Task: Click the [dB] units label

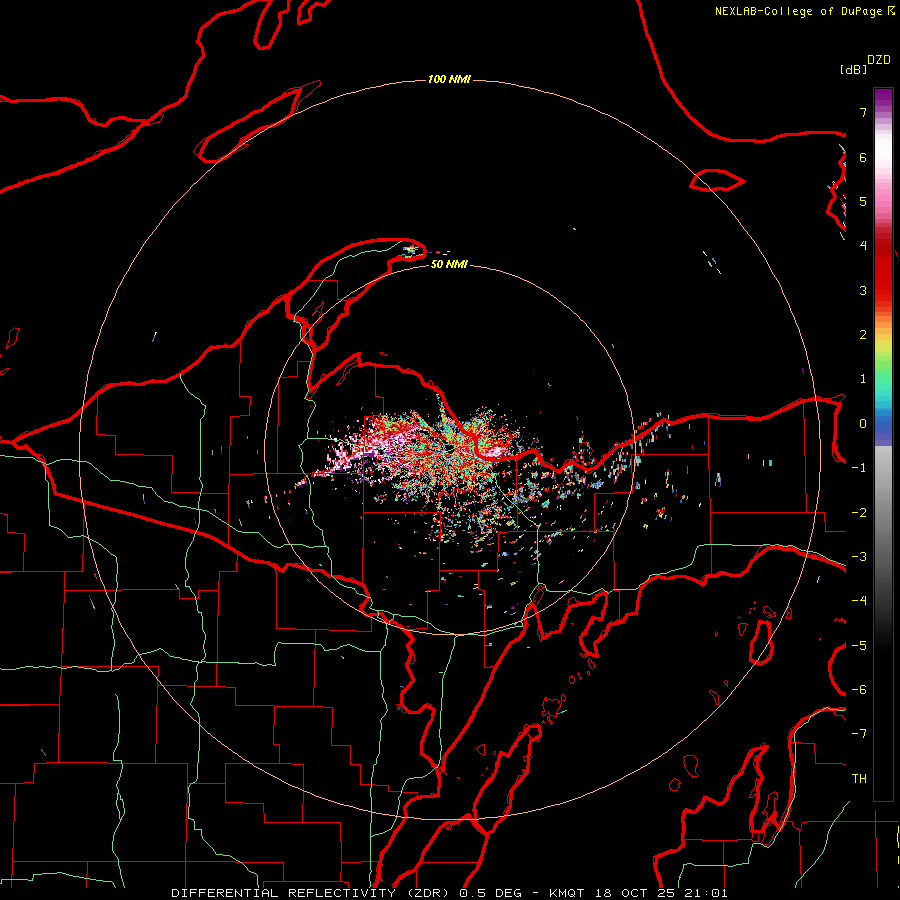Action: click(x=853, y=69)
